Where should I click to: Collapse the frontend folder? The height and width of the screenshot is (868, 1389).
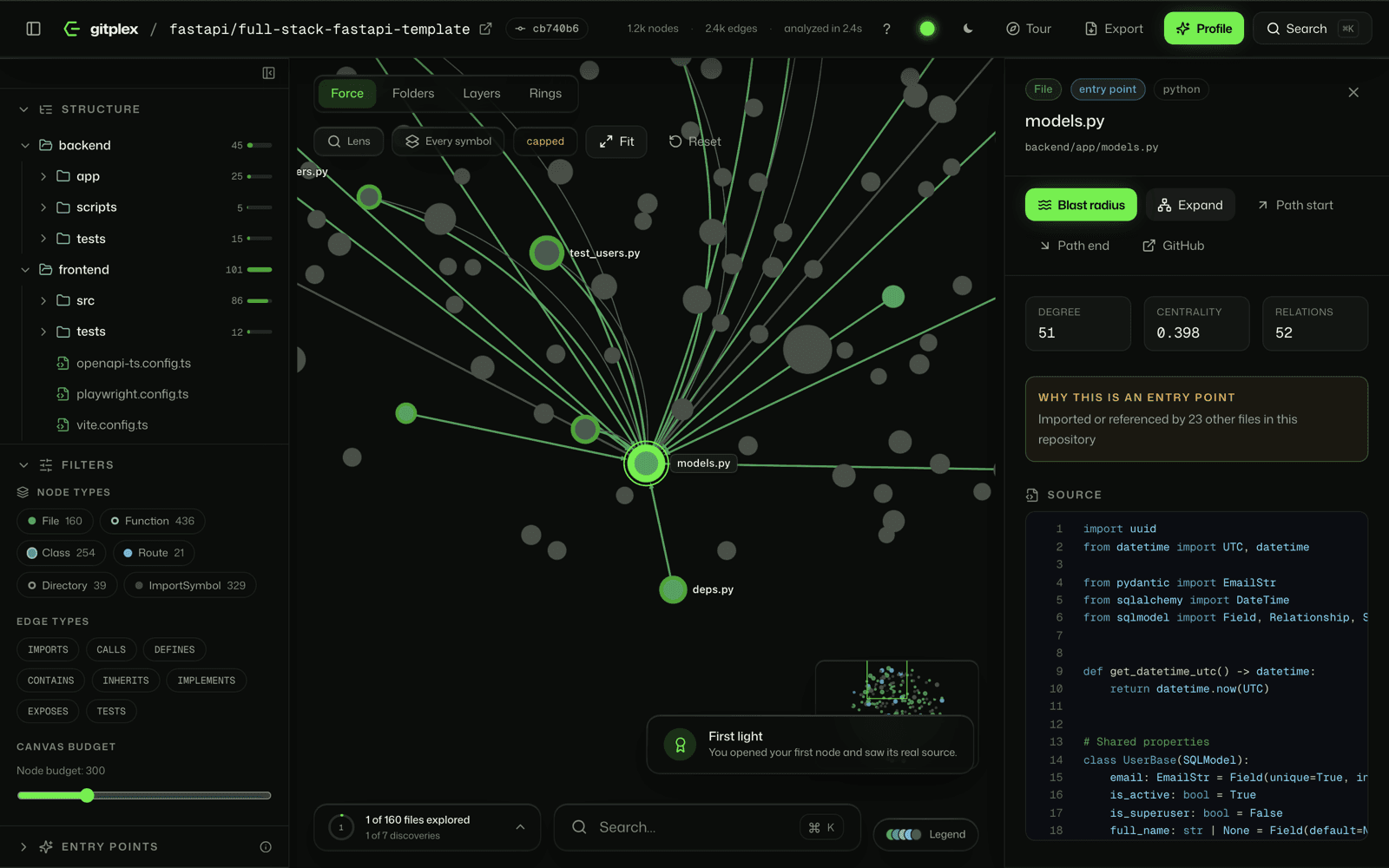point(25,270)
